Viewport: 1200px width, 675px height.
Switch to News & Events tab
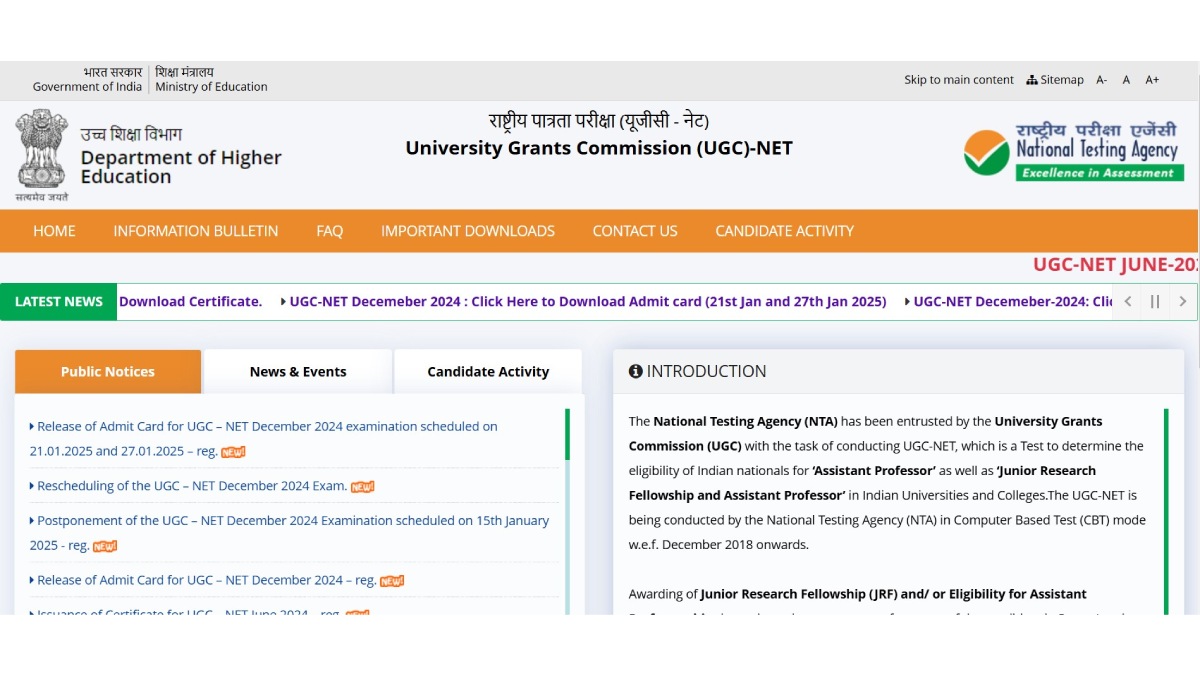(x=298, y=372)
